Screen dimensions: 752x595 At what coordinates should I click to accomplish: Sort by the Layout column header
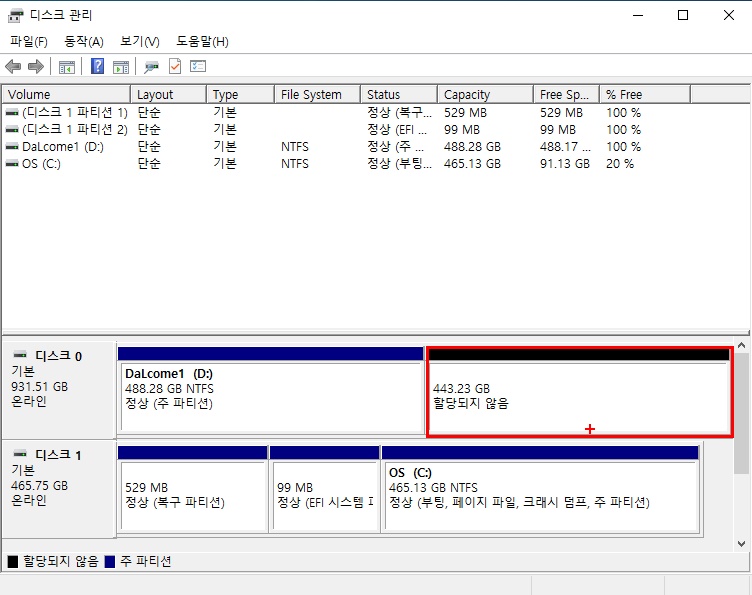pyautogui.click(x=168, y=94)
